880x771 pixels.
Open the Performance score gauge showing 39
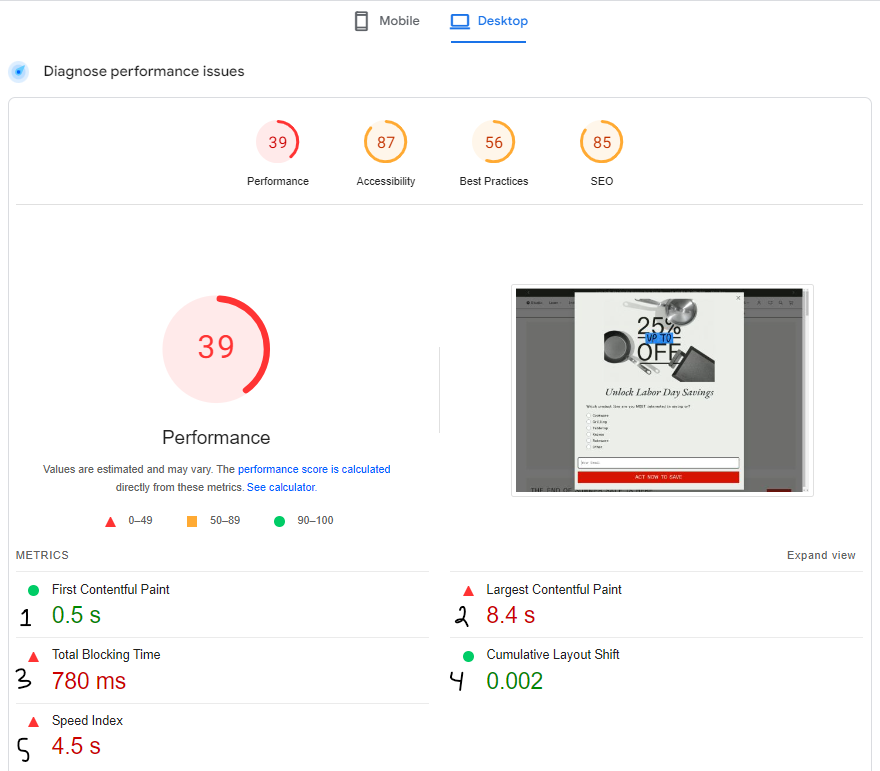(x=278, y=153)
